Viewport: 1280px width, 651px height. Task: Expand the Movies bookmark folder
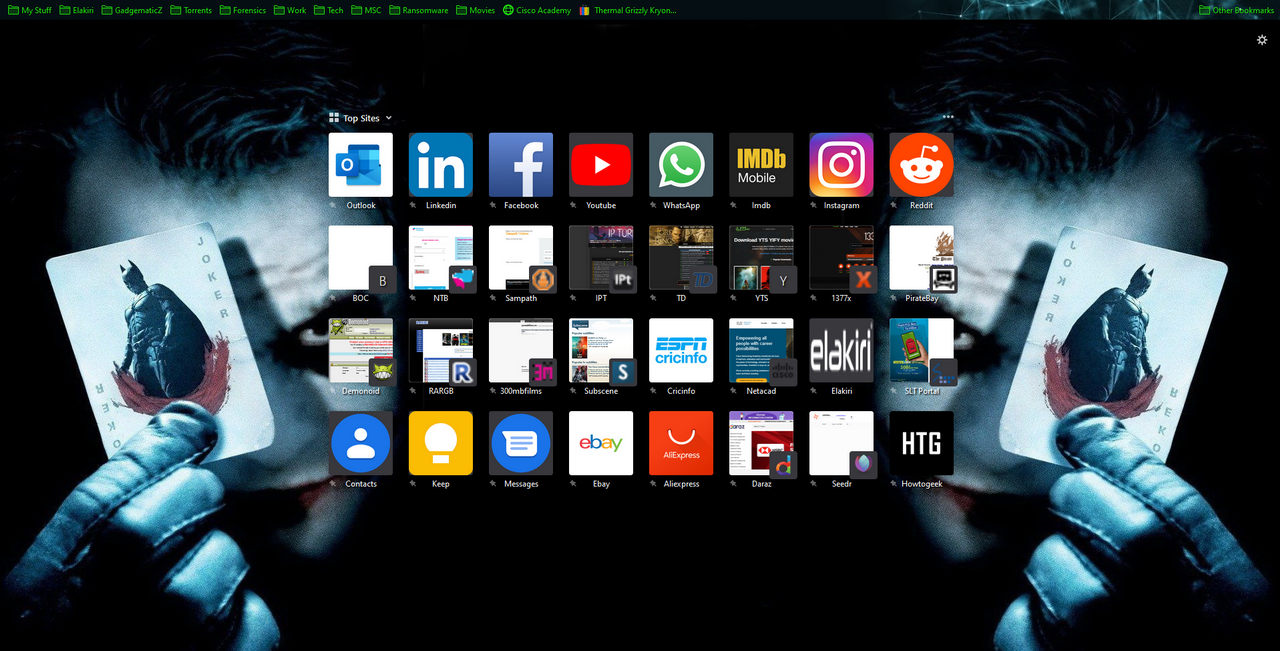(x=475, y=10)
